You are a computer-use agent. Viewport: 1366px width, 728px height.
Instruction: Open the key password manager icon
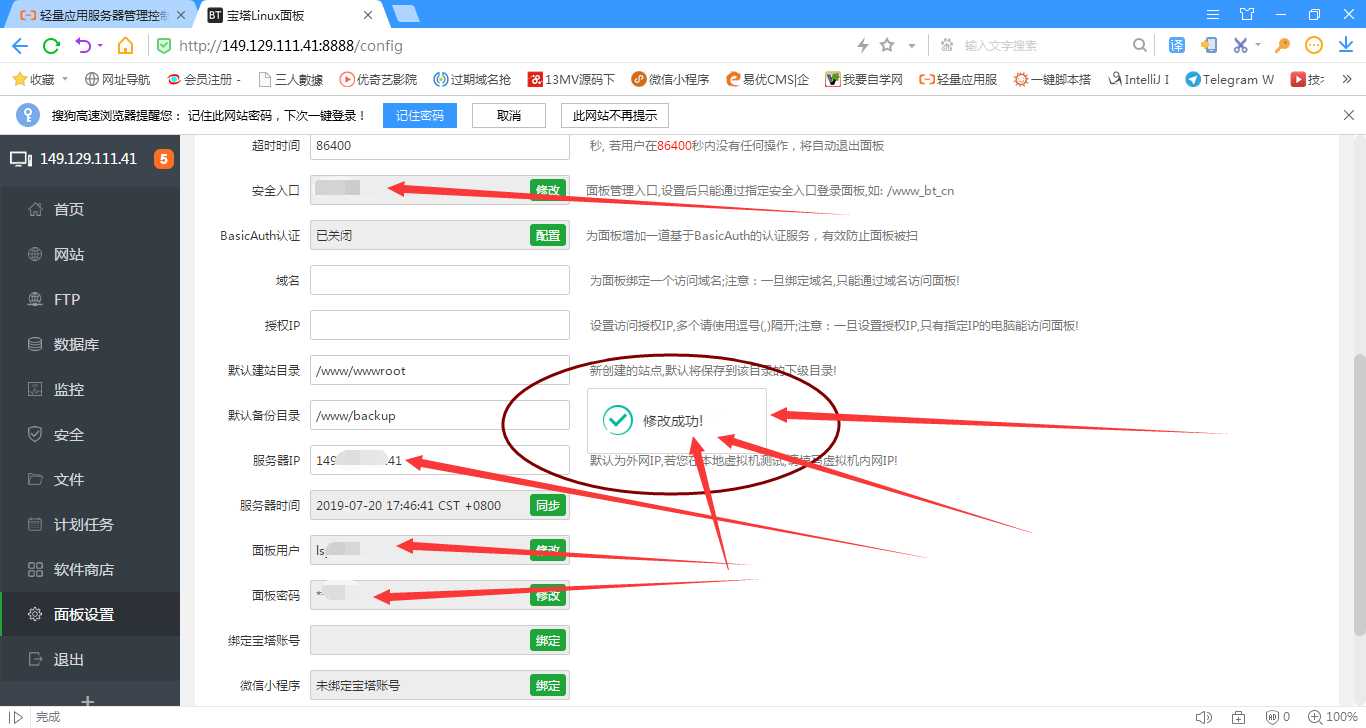(x=1282, y=45)
